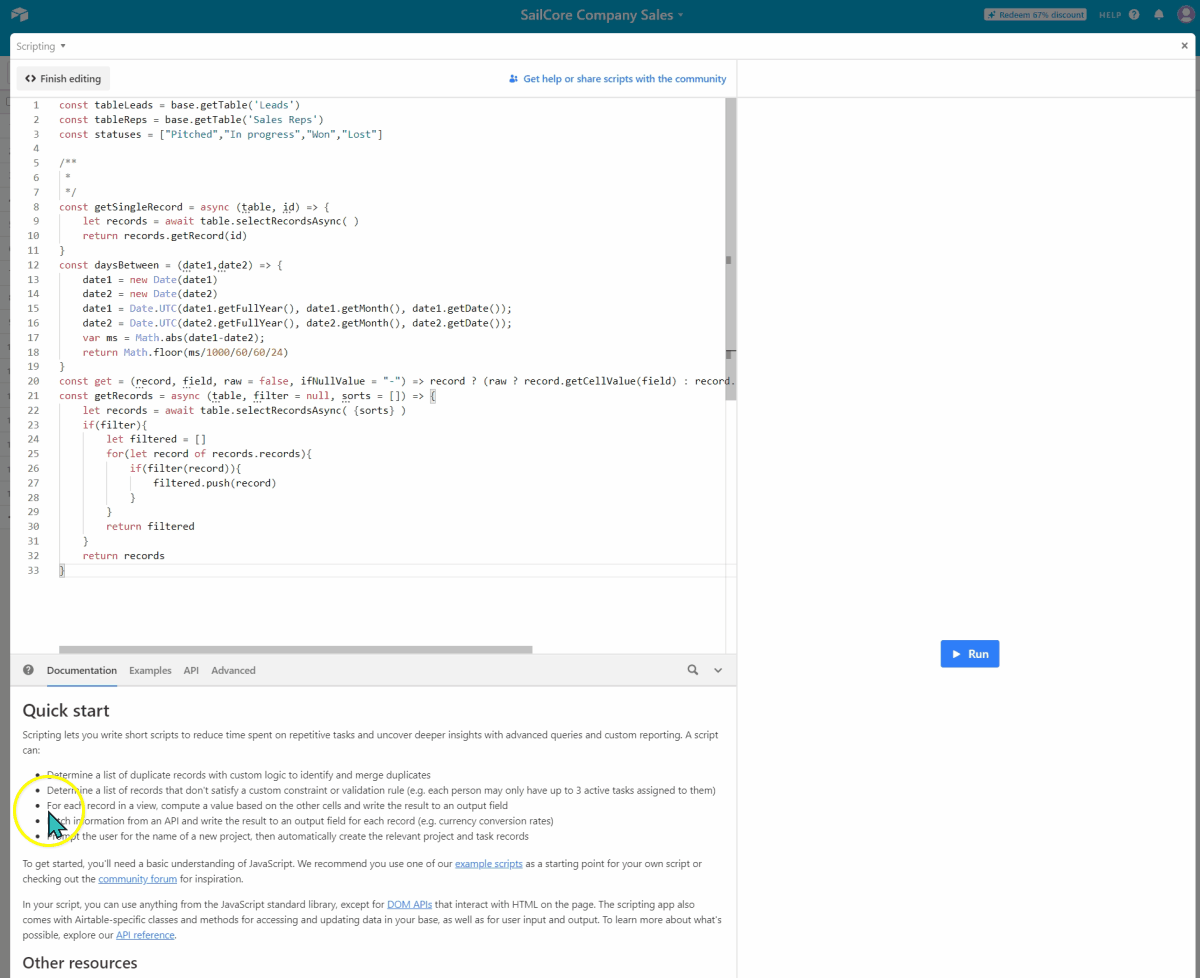Image resolution: width=1200 pixels, height=978 pixels.
Task: Click the user account avatar
Action: (1185, 15)
